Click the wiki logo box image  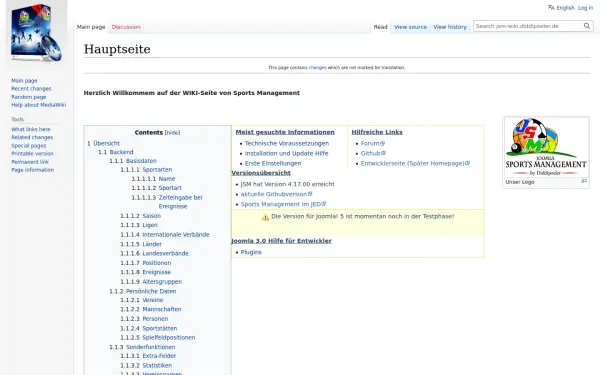36,32
